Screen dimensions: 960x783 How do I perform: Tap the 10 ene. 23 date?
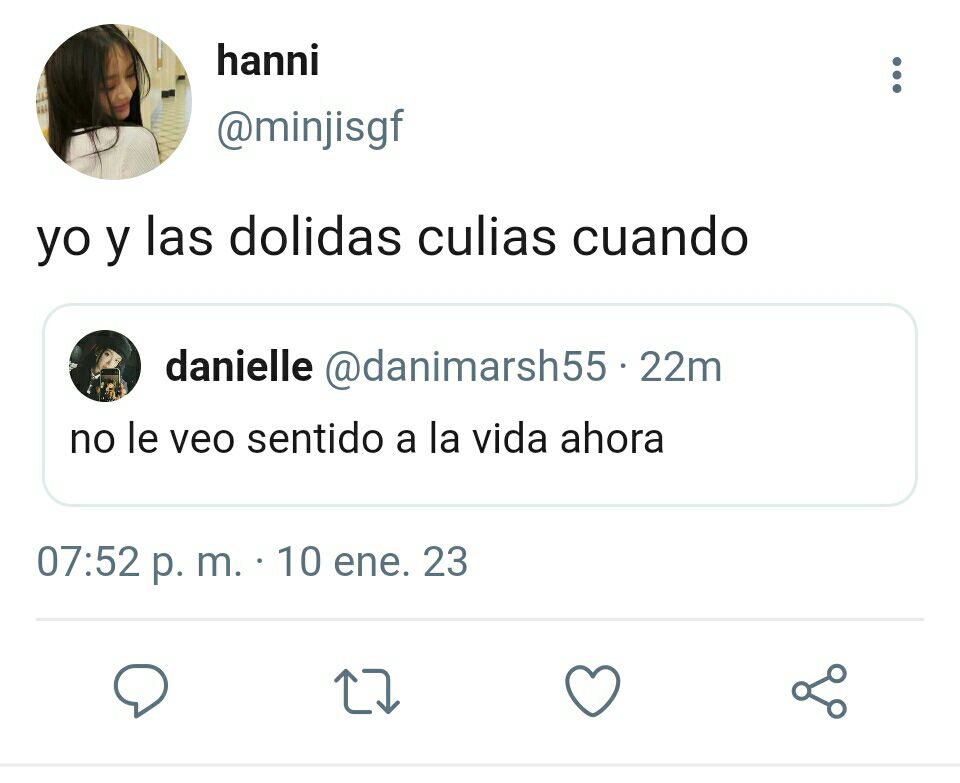(x=372, y=562)
